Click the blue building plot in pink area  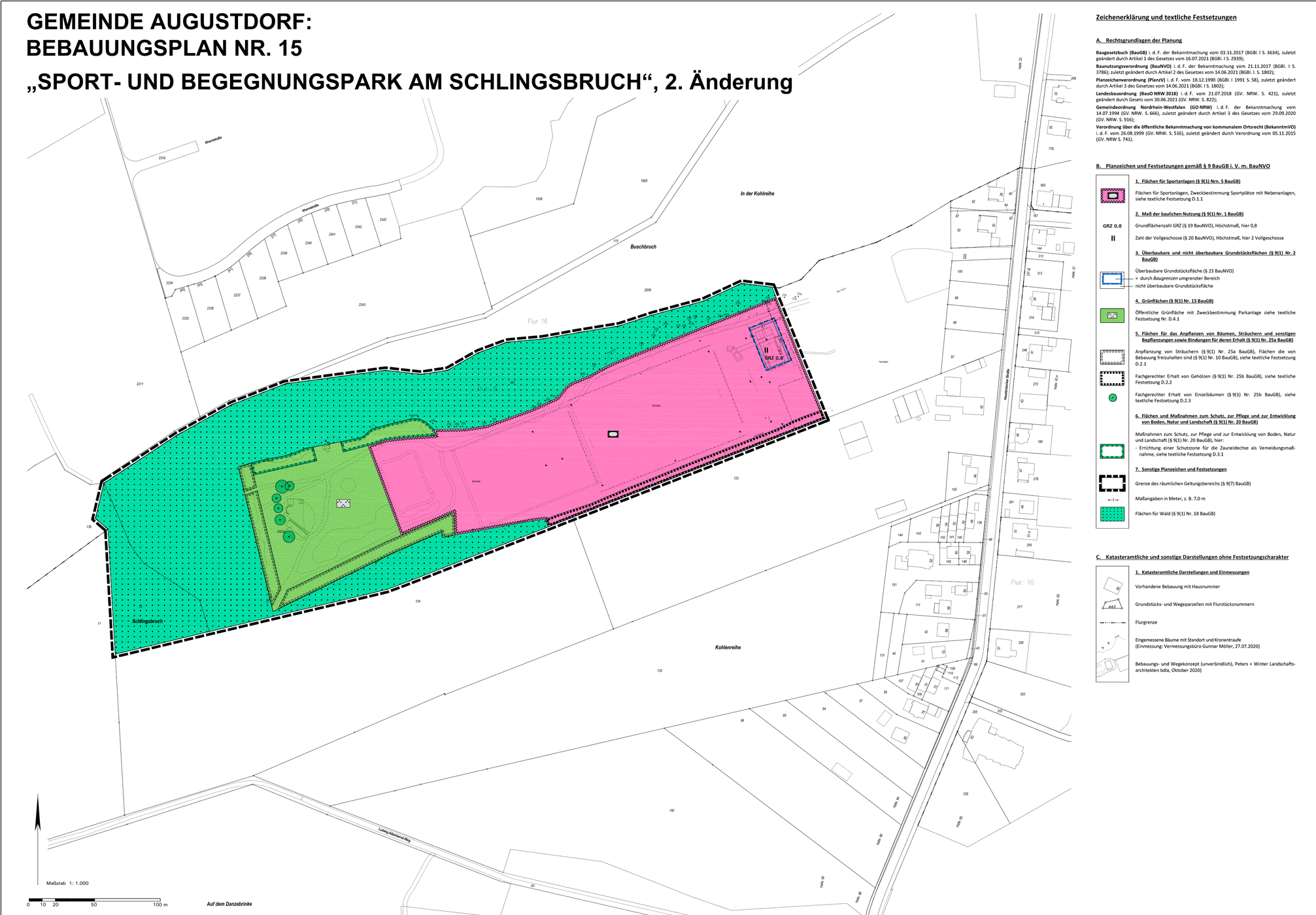coord(770,345)
